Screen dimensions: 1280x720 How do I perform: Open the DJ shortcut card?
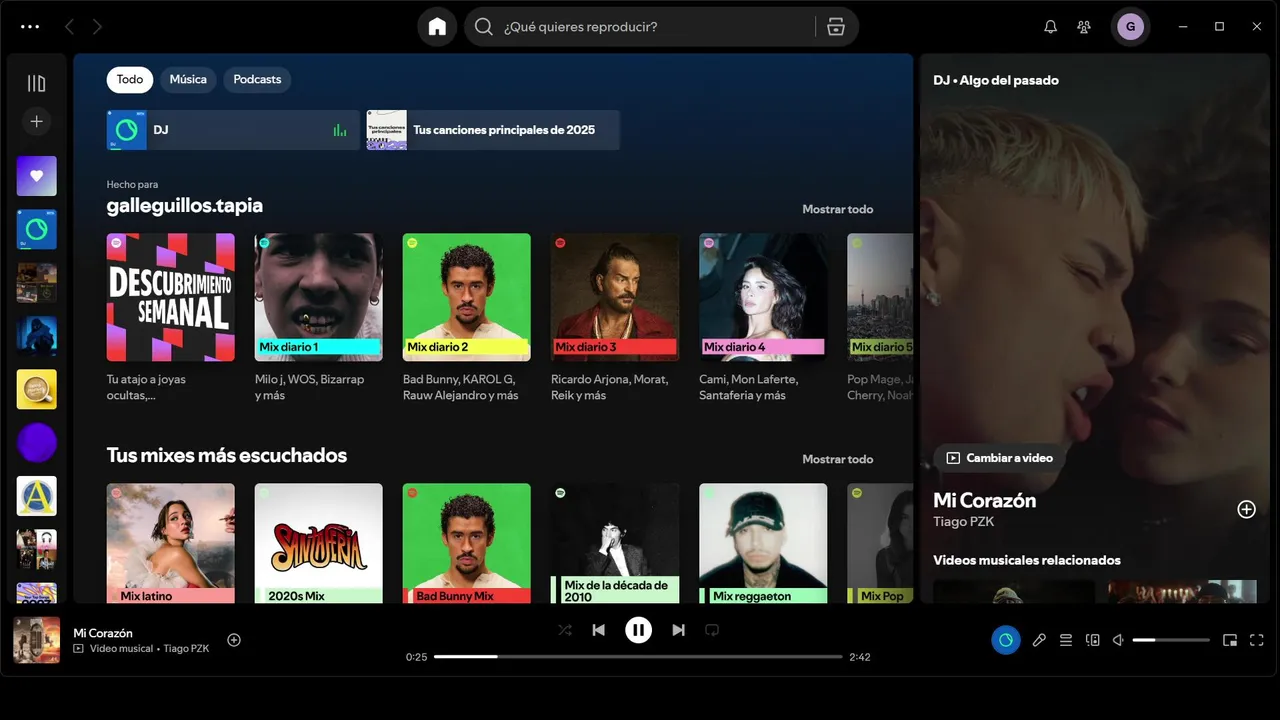[233, 130]
